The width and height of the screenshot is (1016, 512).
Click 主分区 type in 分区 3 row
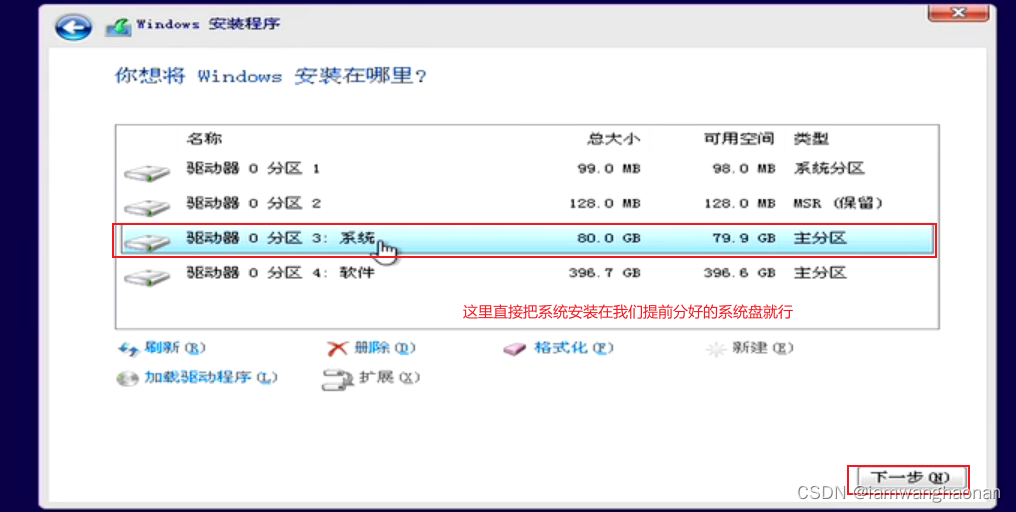(x=820, y=239)
